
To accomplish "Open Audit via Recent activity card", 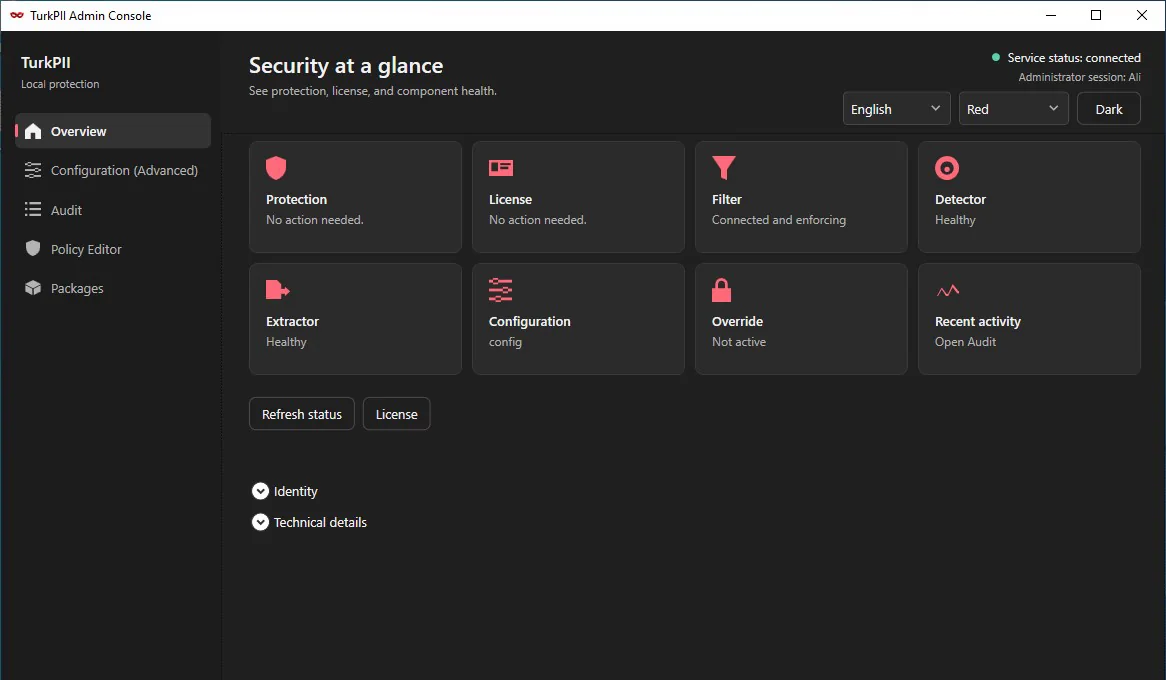I will click(1029, 318).
